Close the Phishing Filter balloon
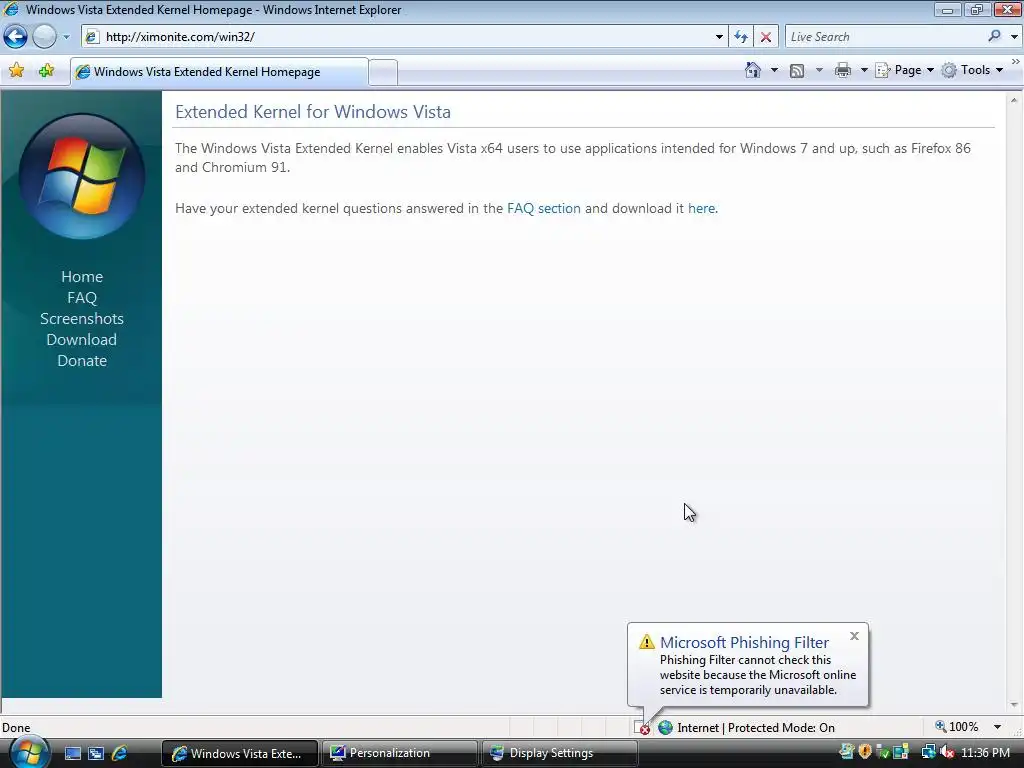 [854, 636]
